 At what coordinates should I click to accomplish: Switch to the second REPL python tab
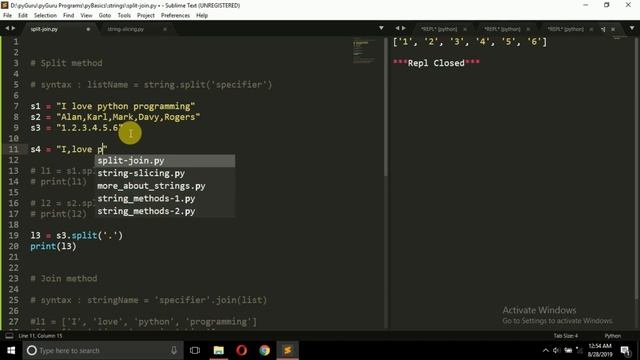pos(502,29)
